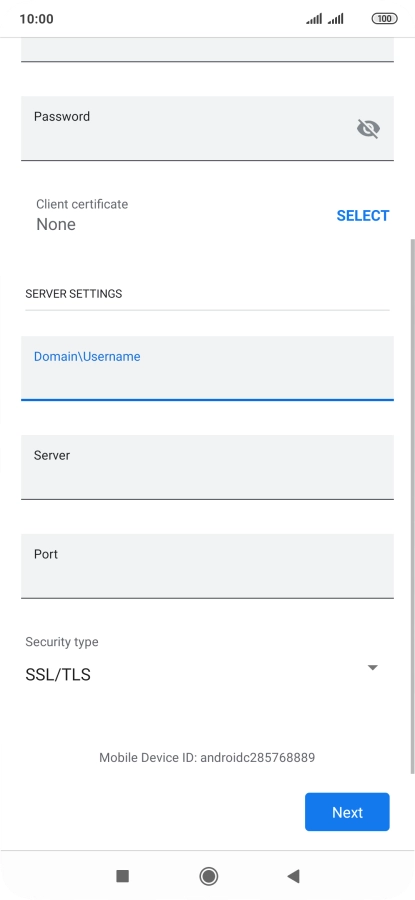Screen dimensions: 415x900
Task: Tap the blue Next button
Action: click(347, 812)
